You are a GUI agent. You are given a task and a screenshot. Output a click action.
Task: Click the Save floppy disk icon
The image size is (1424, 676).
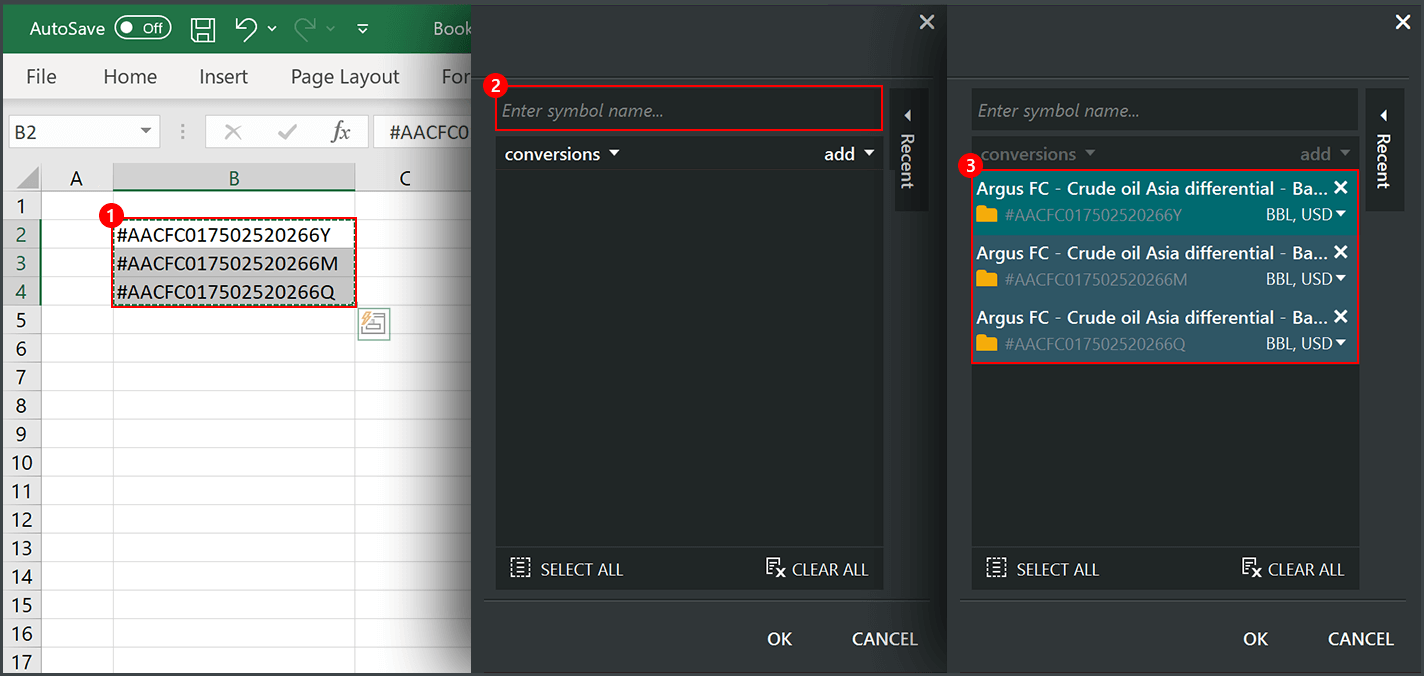click(203, 29)
